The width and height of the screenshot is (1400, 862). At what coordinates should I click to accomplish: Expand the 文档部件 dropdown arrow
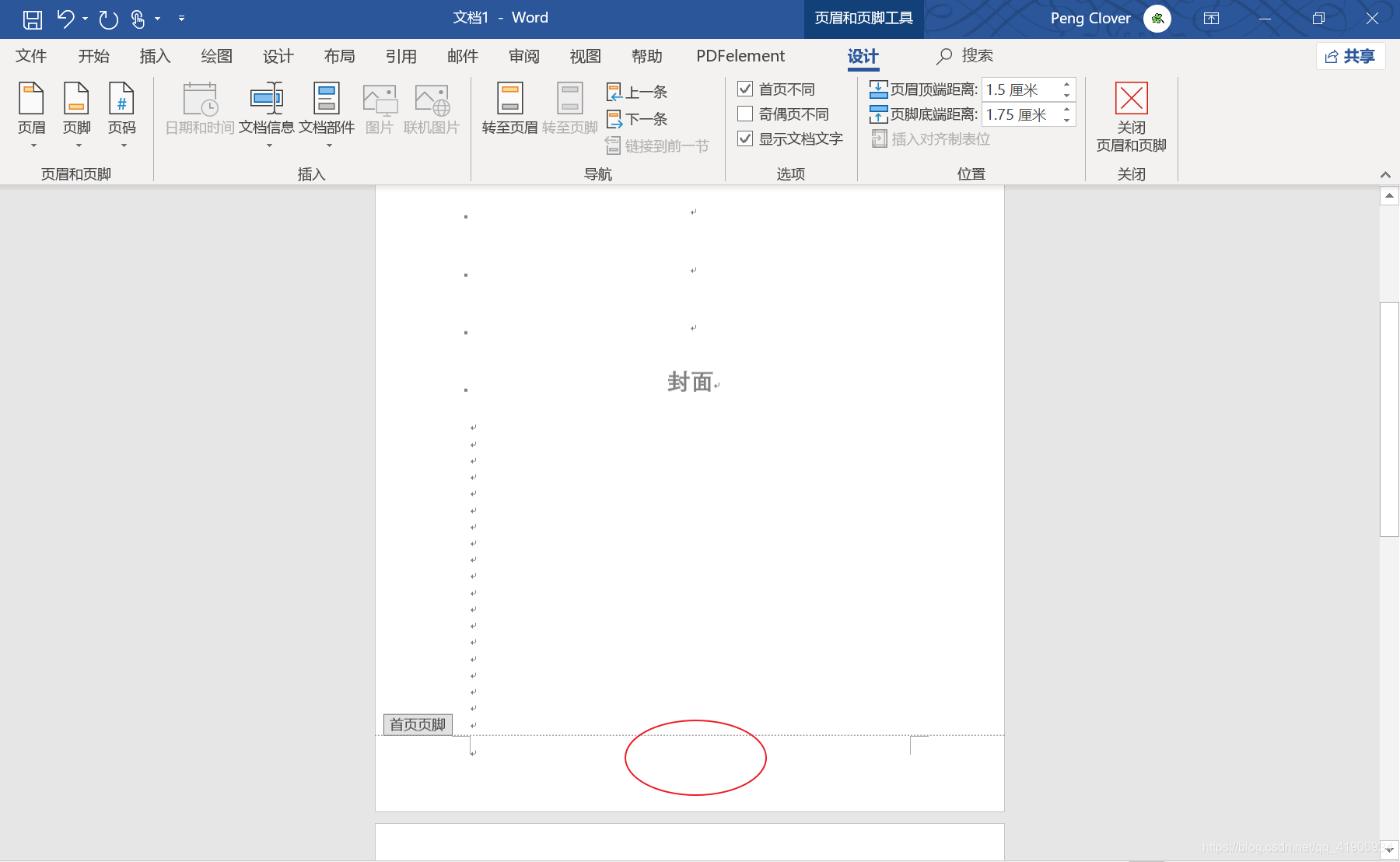(329, 145)
